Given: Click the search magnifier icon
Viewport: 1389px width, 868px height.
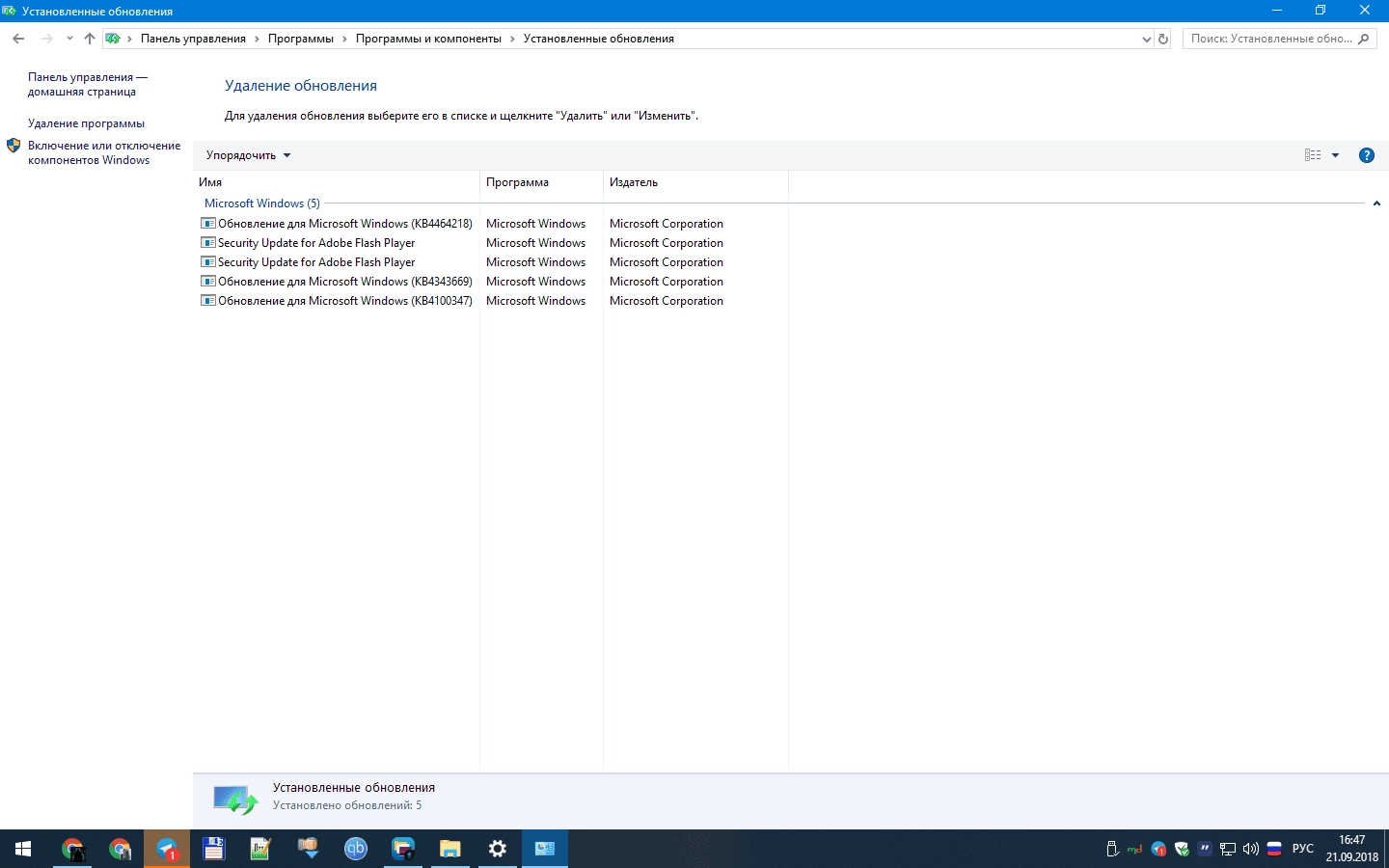Looking at the screenshot, I should [x=1363, y=39].
